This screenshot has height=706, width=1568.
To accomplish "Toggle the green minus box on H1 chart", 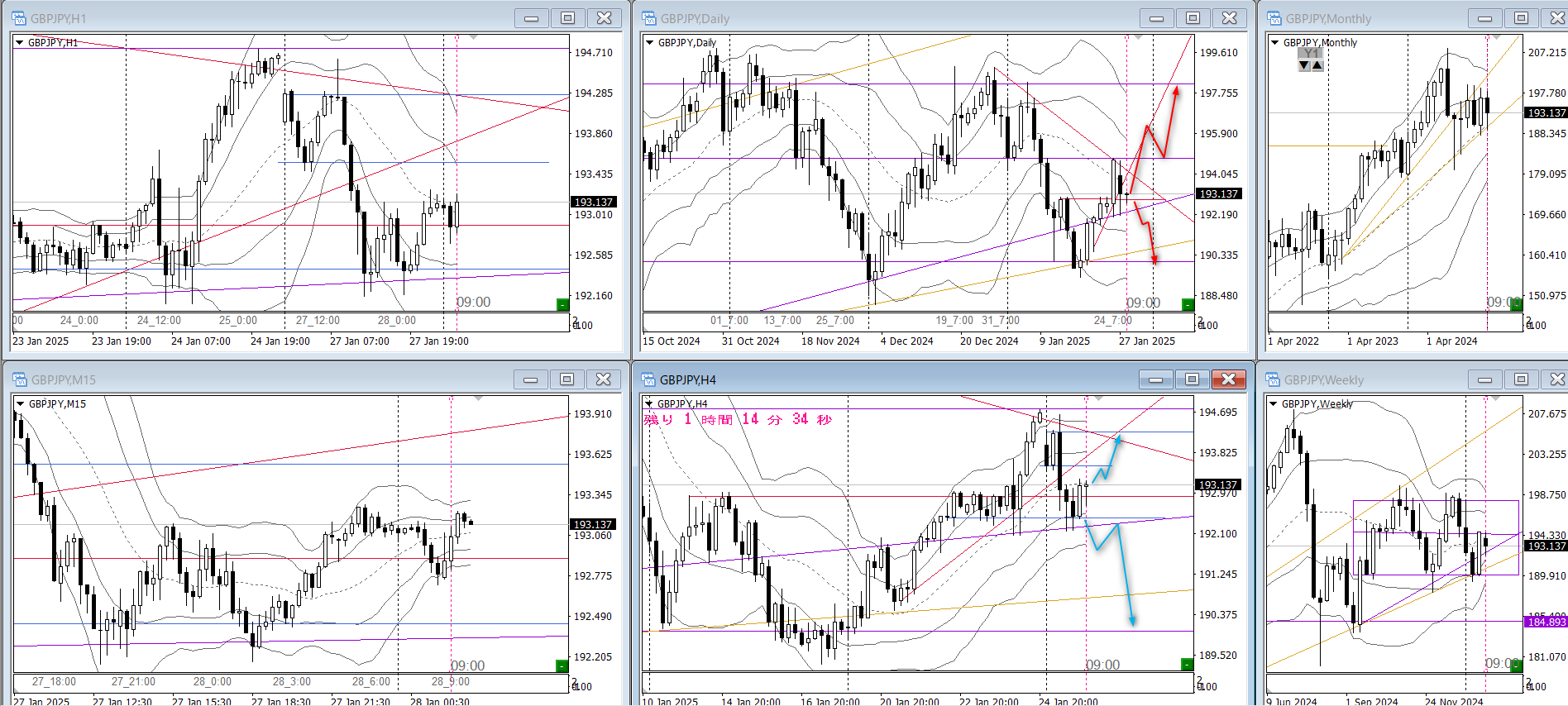I will click(562, 304).
